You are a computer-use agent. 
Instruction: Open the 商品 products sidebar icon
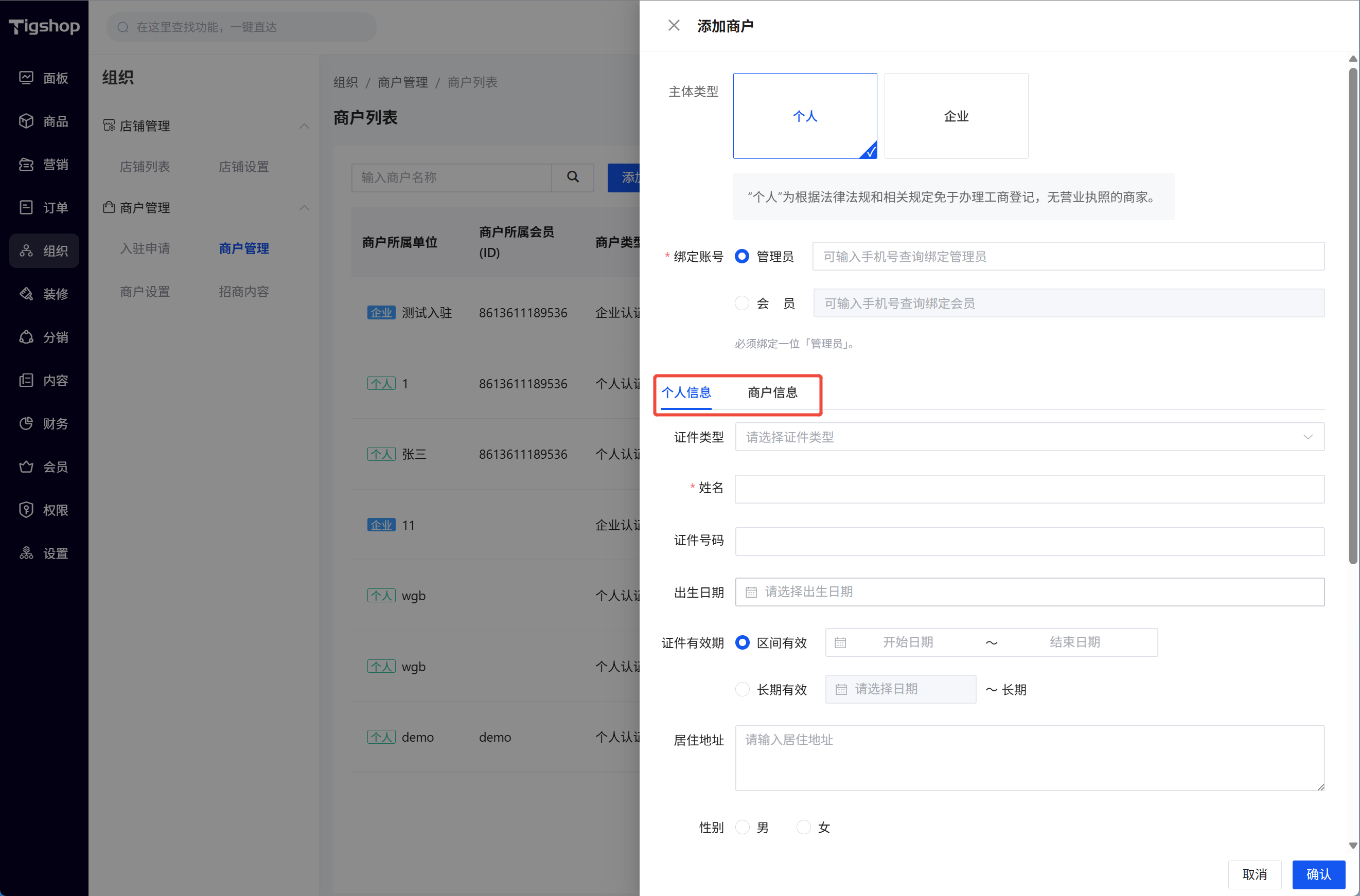coord(26,121)
